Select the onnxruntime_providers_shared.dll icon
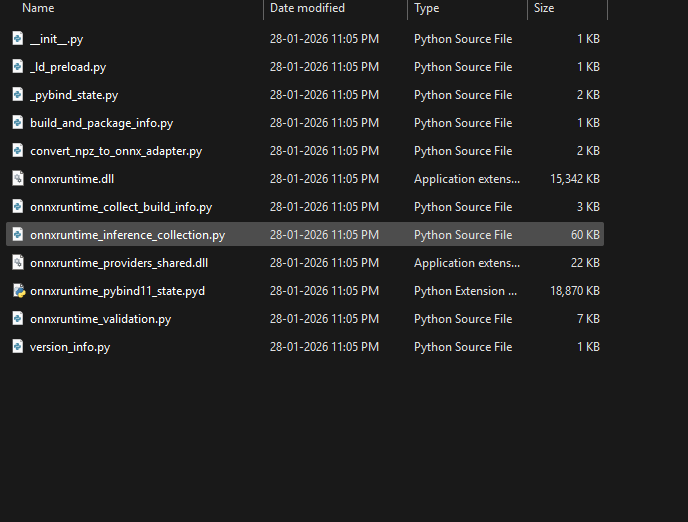This screenshot has height=522, width=688. coord(18,263)
